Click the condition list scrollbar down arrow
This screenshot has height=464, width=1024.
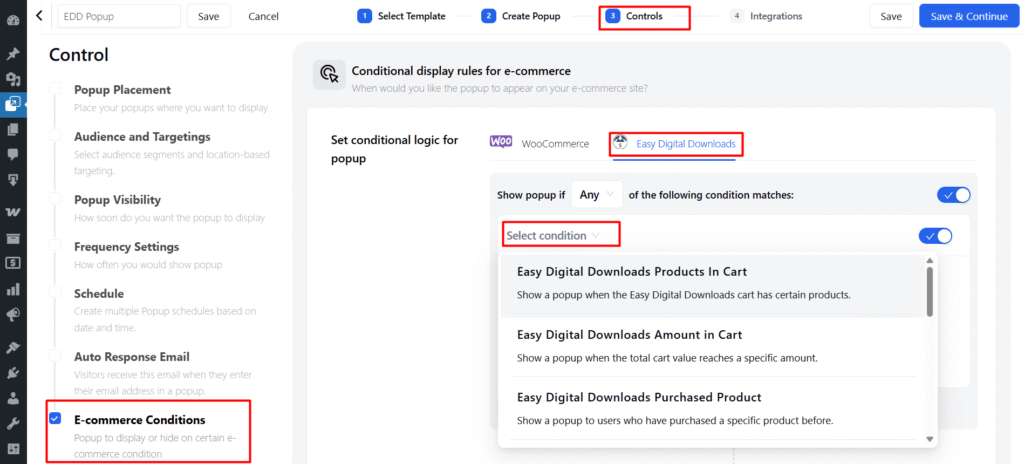pyautogui.click(x=929, y=439)
